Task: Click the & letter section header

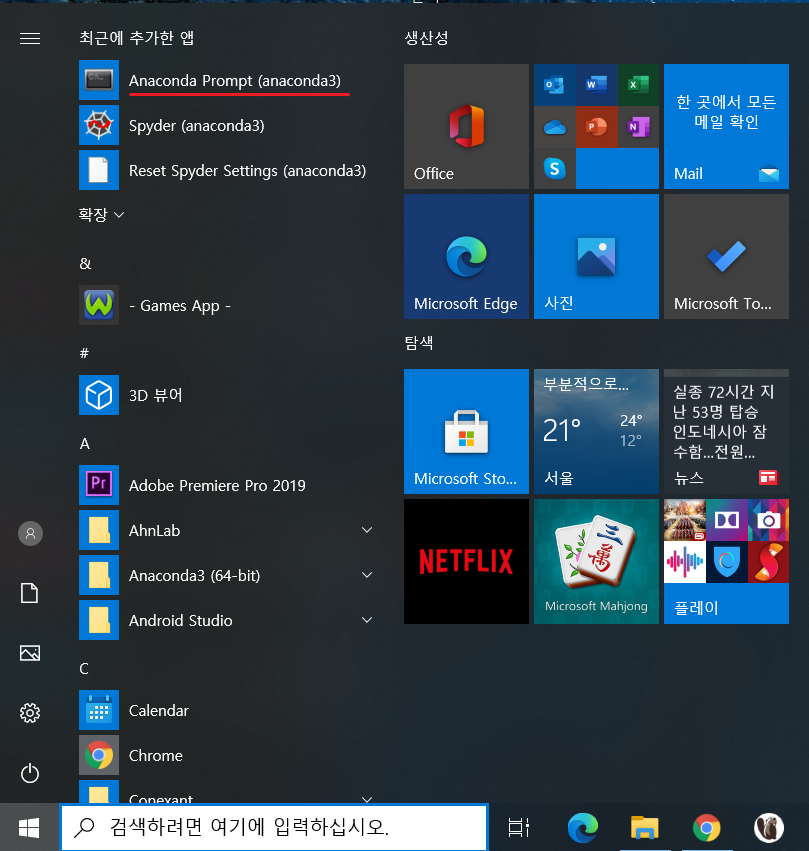Action: coord(85,263)
